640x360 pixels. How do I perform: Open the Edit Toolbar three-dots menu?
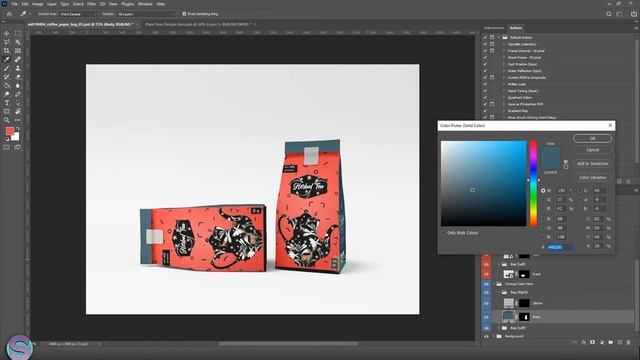coord(18,120)
